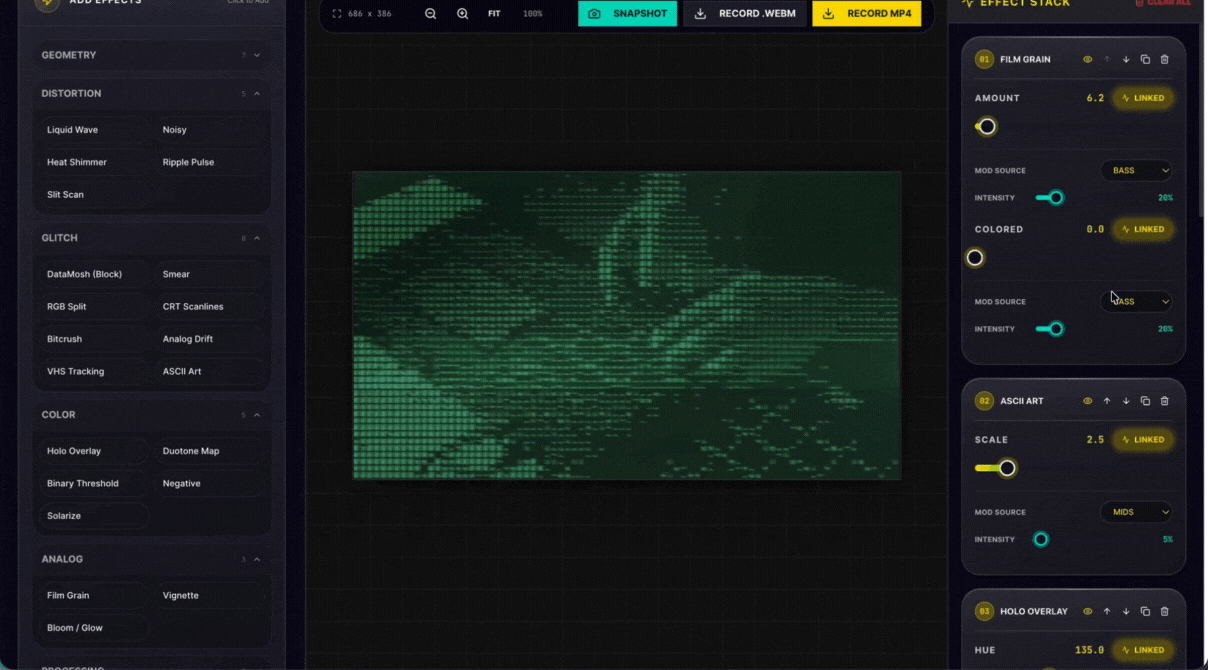
Task: Click the Record MP4 button
Action: (866, 14)
